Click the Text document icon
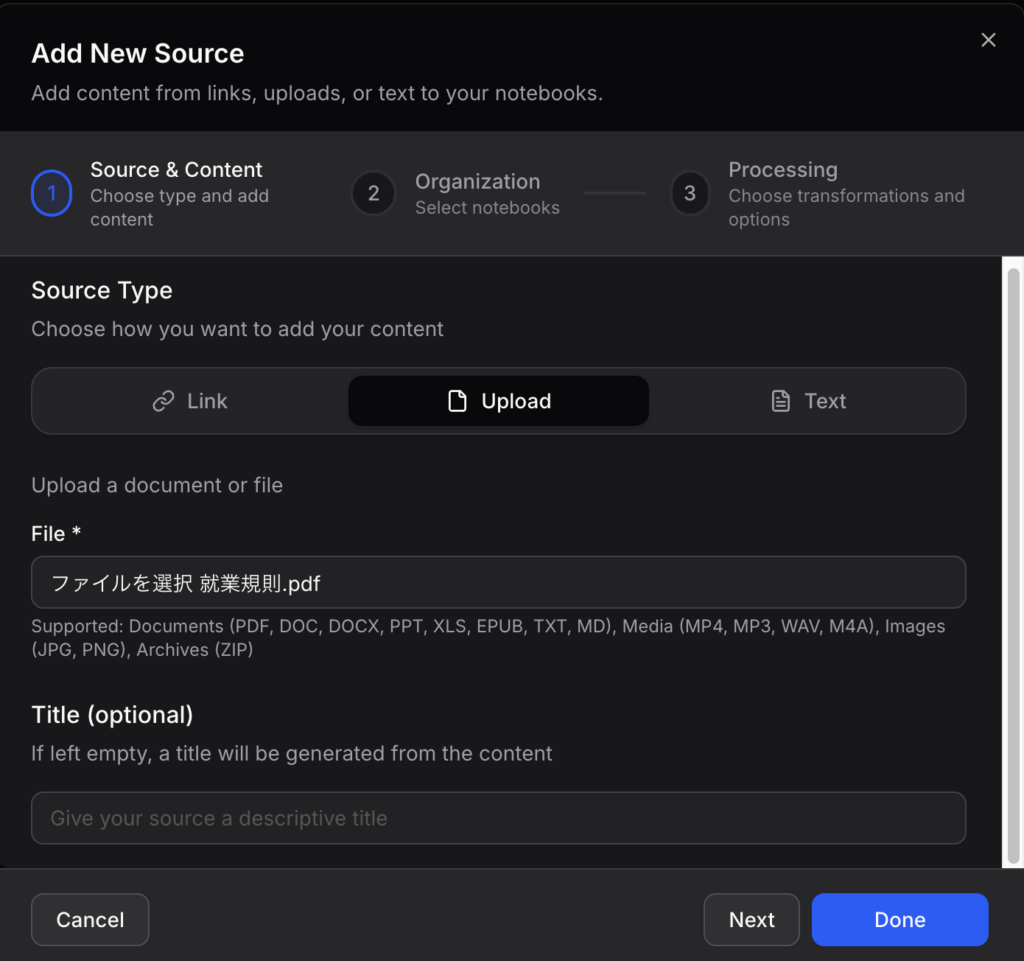The image size is (1024, 961). pos(781,402)
